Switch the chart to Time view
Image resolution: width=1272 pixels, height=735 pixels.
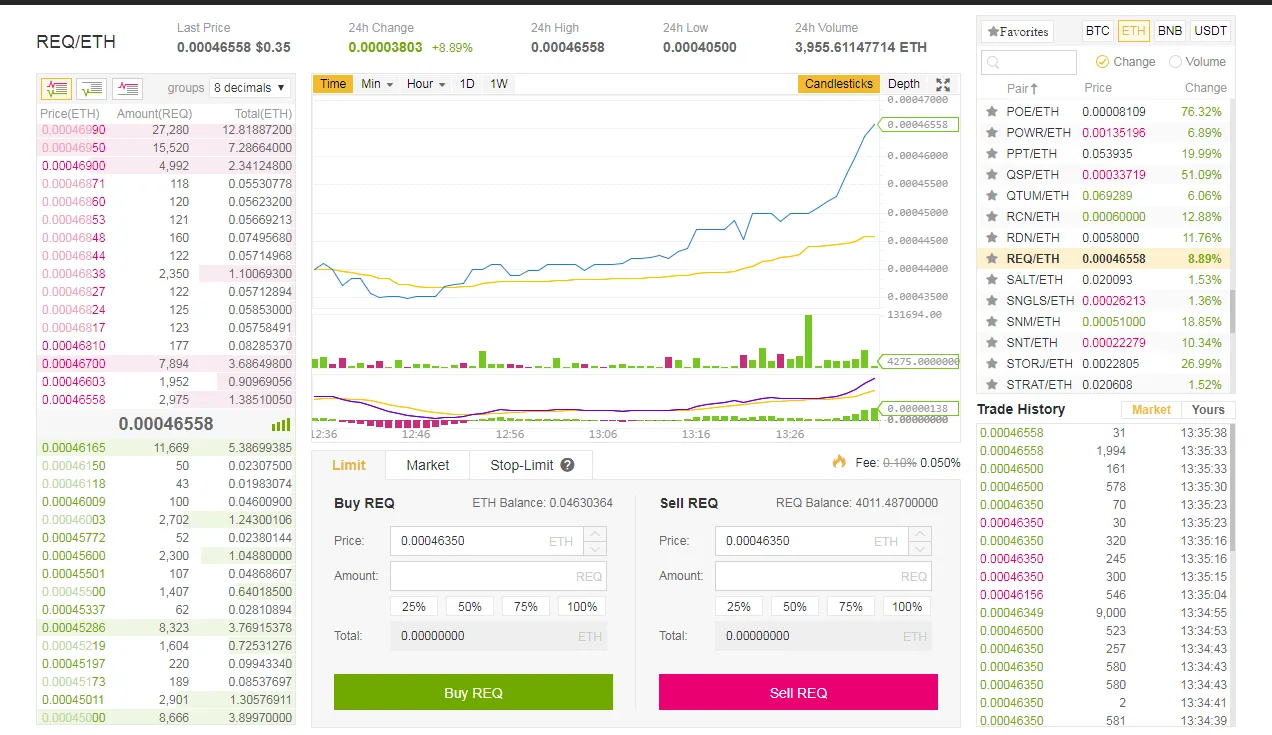(x=333, y=84)
